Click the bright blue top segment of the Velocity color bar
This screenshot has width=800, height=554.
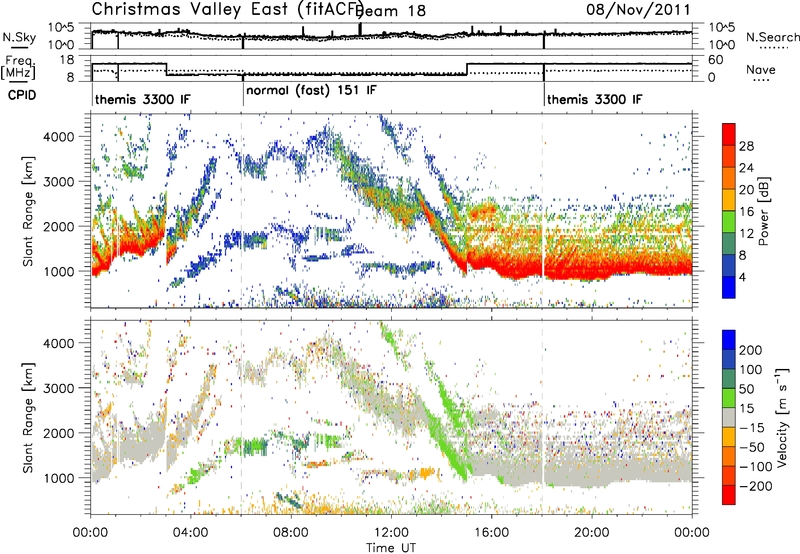tap(729, 340)
